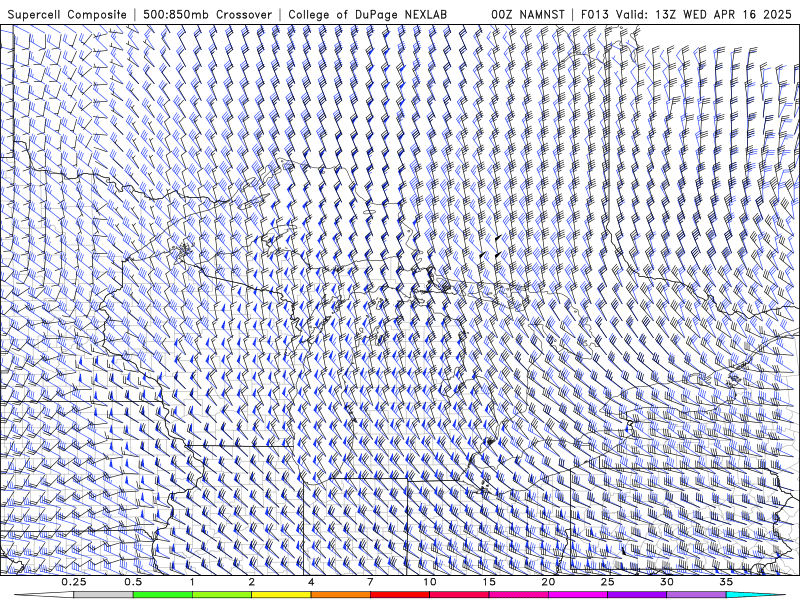Click 'College of DuPage NEXLAB' header text
Image resolution: width=800 pixels, height=600 pixels.
click(x=367, y=14)
